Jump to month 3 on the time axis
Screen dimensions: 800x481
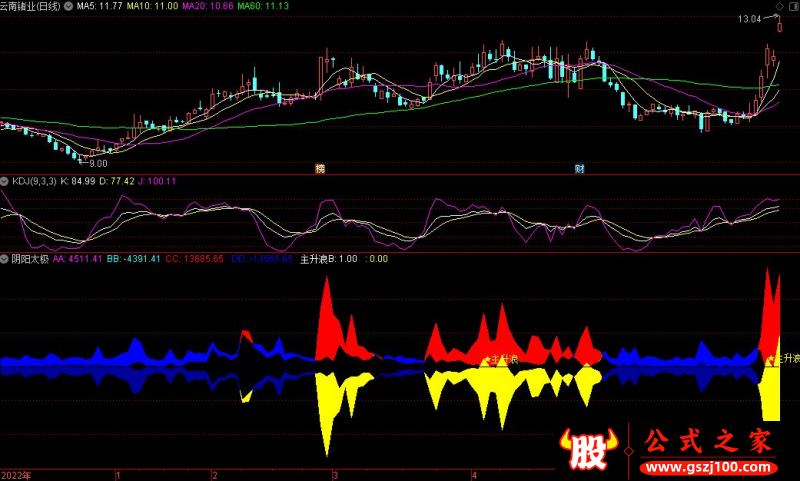(x=335, y=475)
